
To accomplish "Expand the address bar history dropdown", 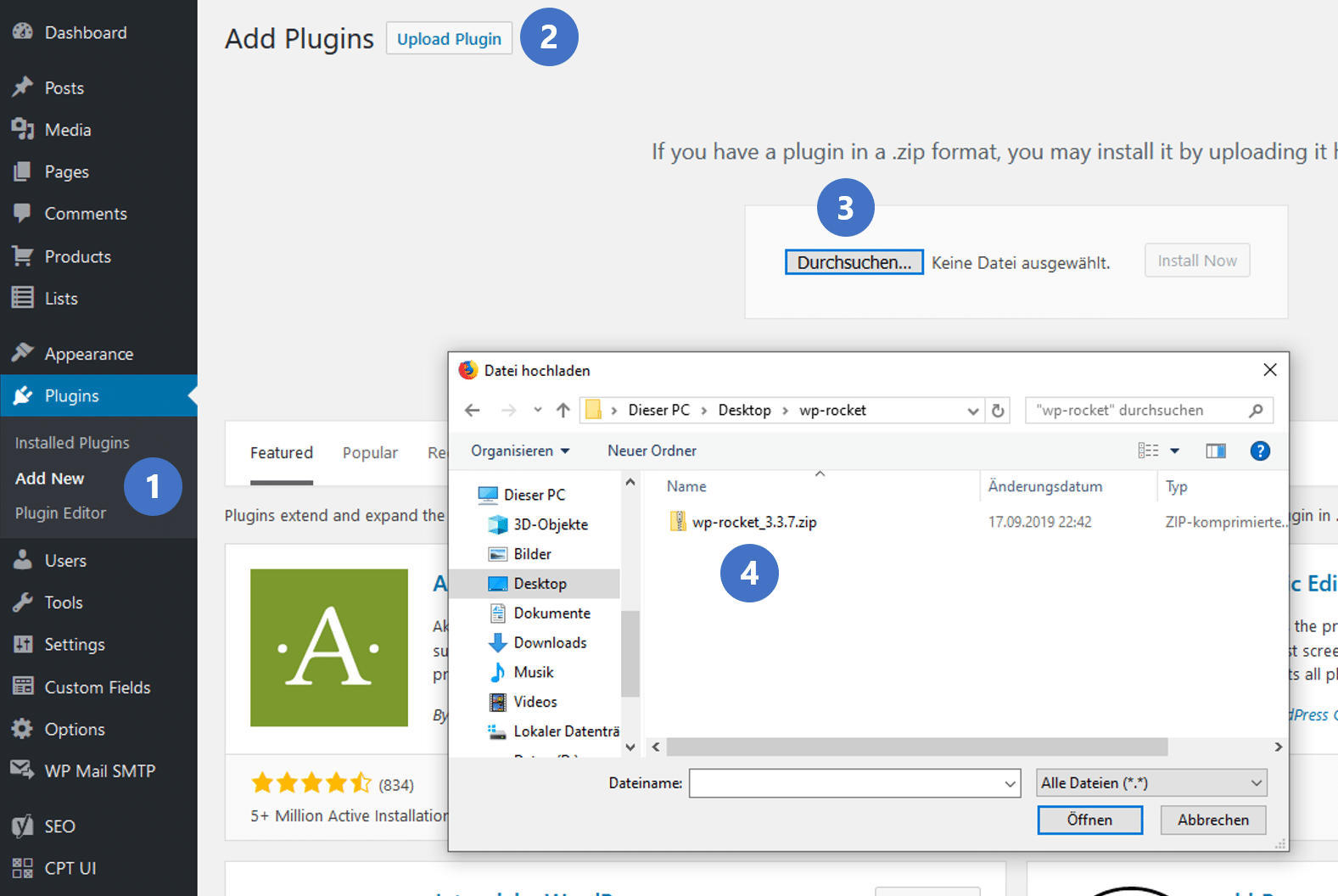I will tap(973, 411).
